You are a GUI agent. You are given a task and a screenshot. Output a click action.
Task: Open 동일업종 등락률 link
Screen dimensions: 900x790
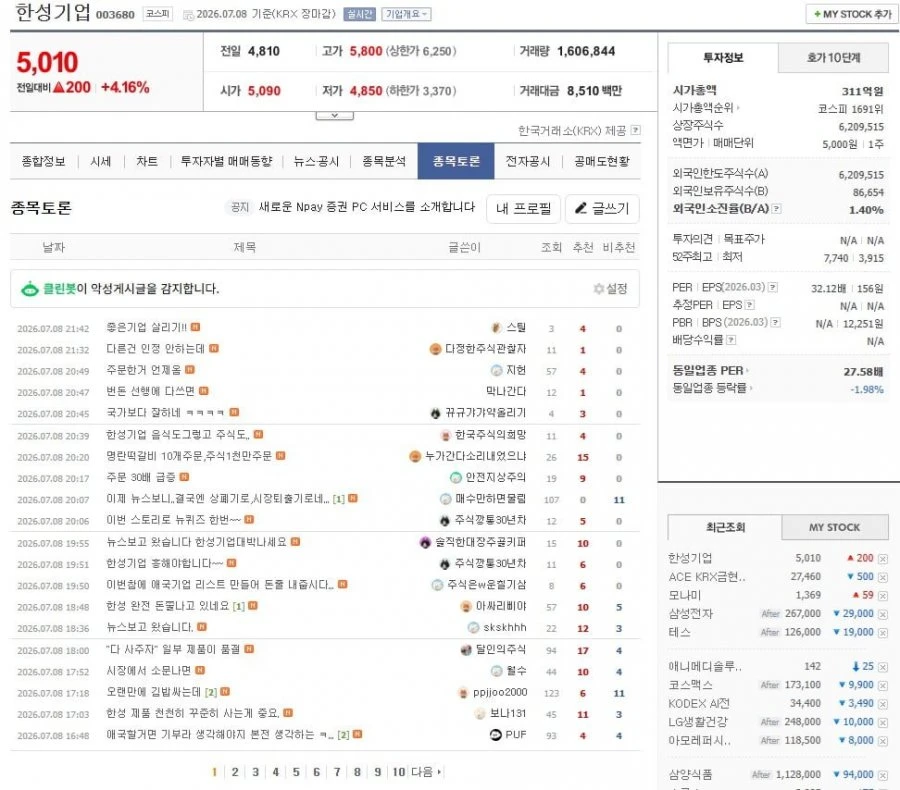point(712,388)
